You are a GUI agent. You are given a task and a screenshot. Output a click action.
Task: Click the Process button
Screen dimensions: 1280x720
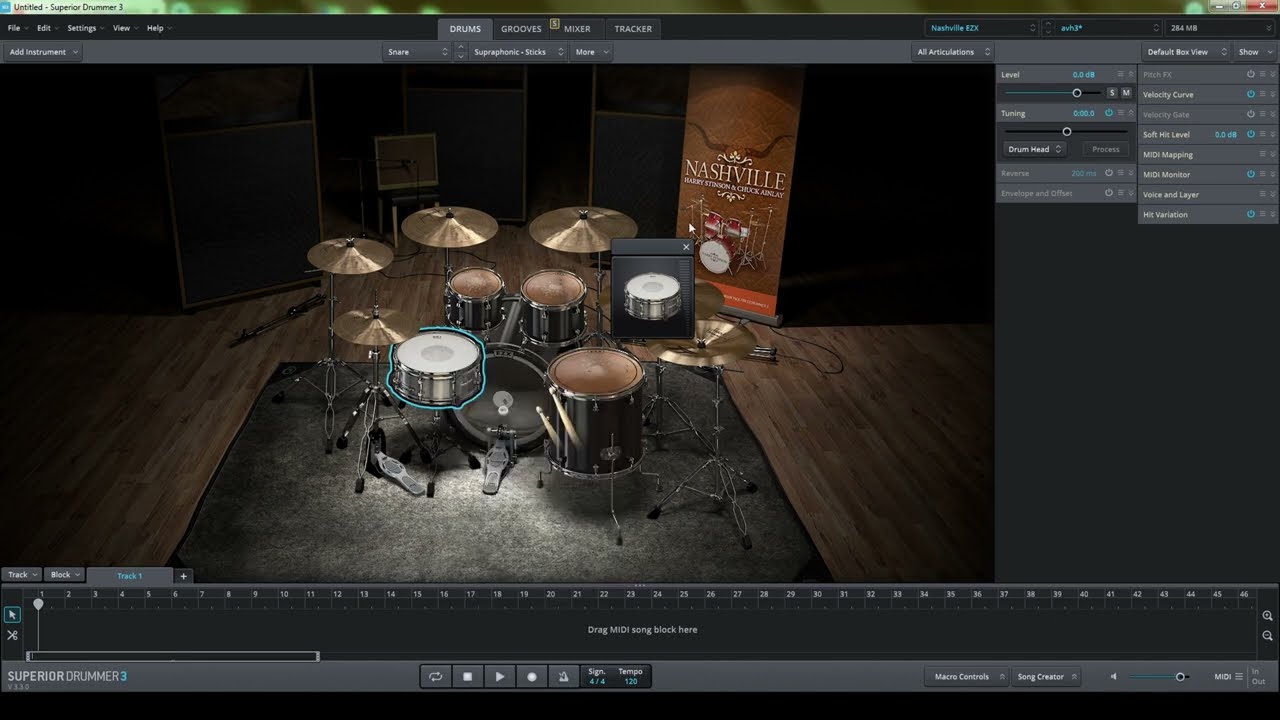click(x=1106, y=149)
